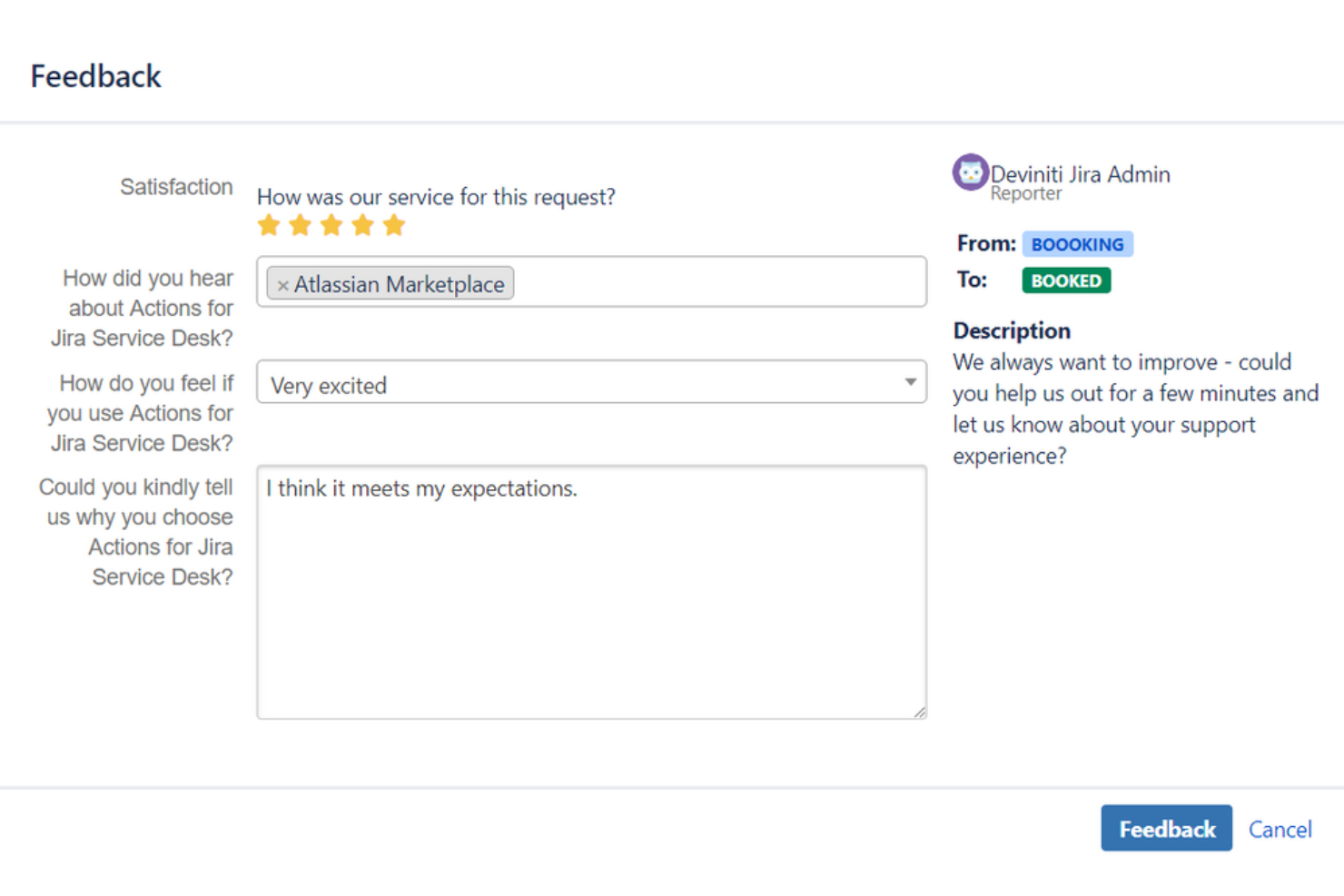
Task: Click the Satisfaction field label
Action: pyautogui.click(x=176, y=187)
